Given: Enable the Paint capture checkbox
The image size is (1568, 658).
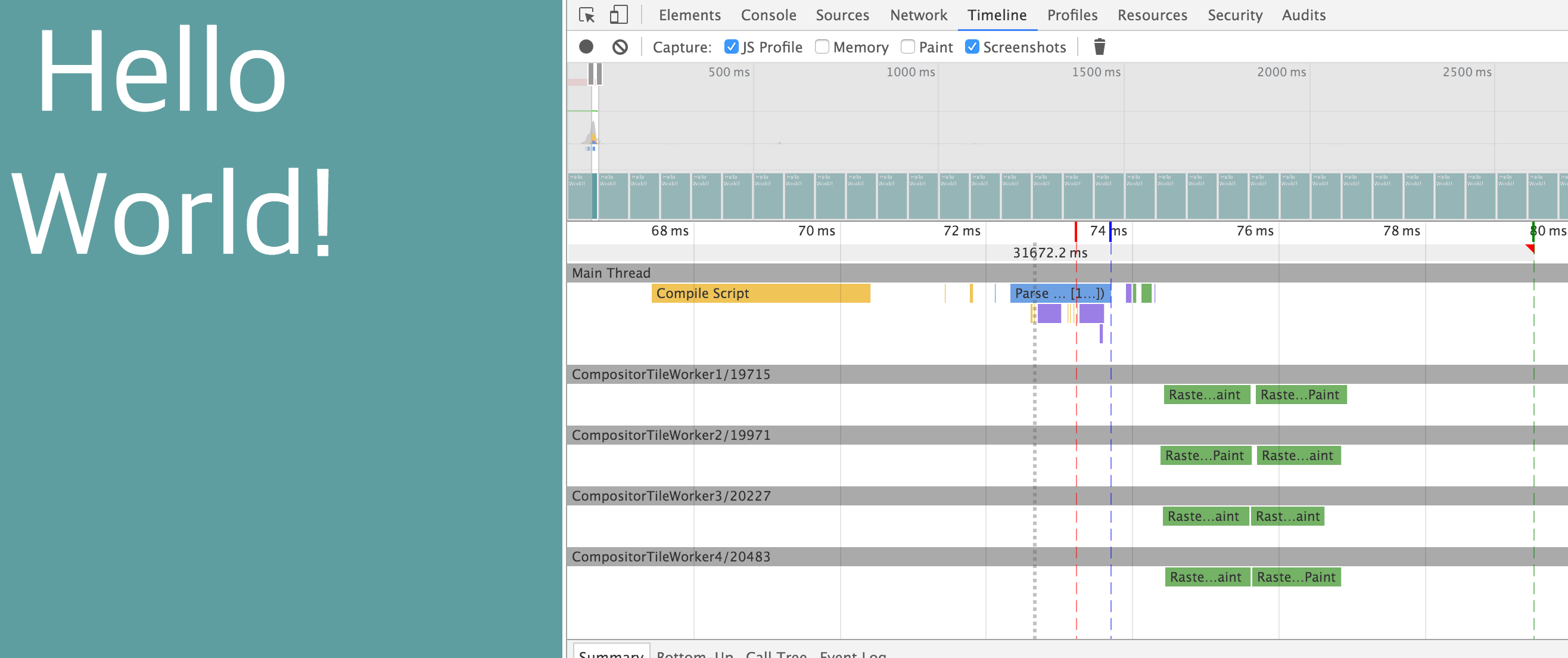Looking at the screenshot, I should coord(907,47).
